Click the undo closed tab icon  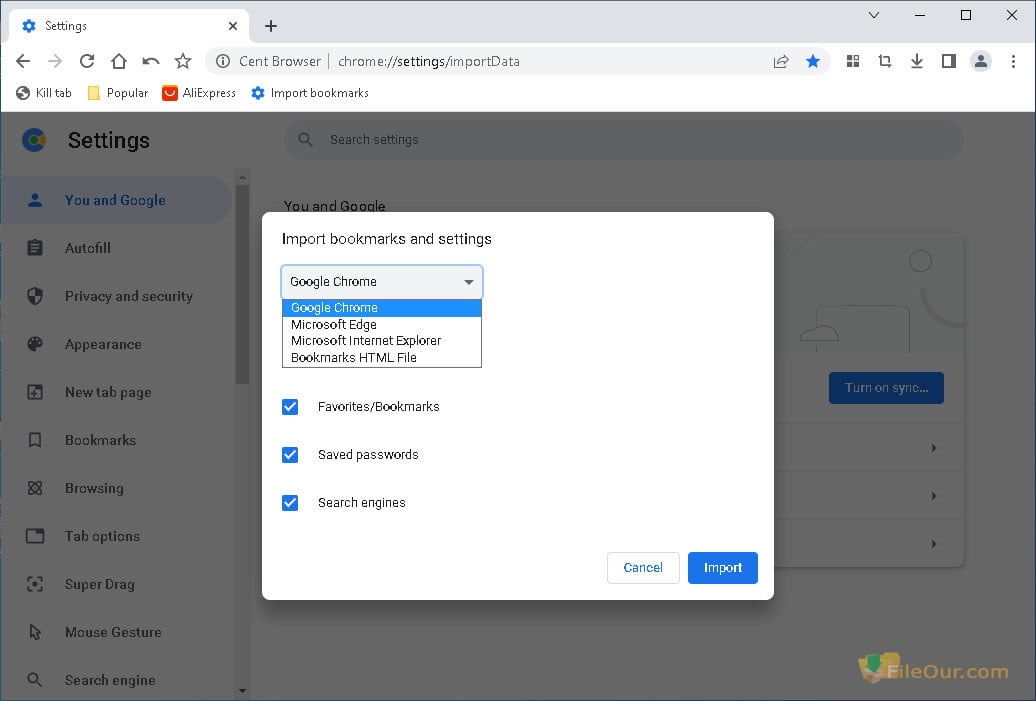(x=151, y=61)
